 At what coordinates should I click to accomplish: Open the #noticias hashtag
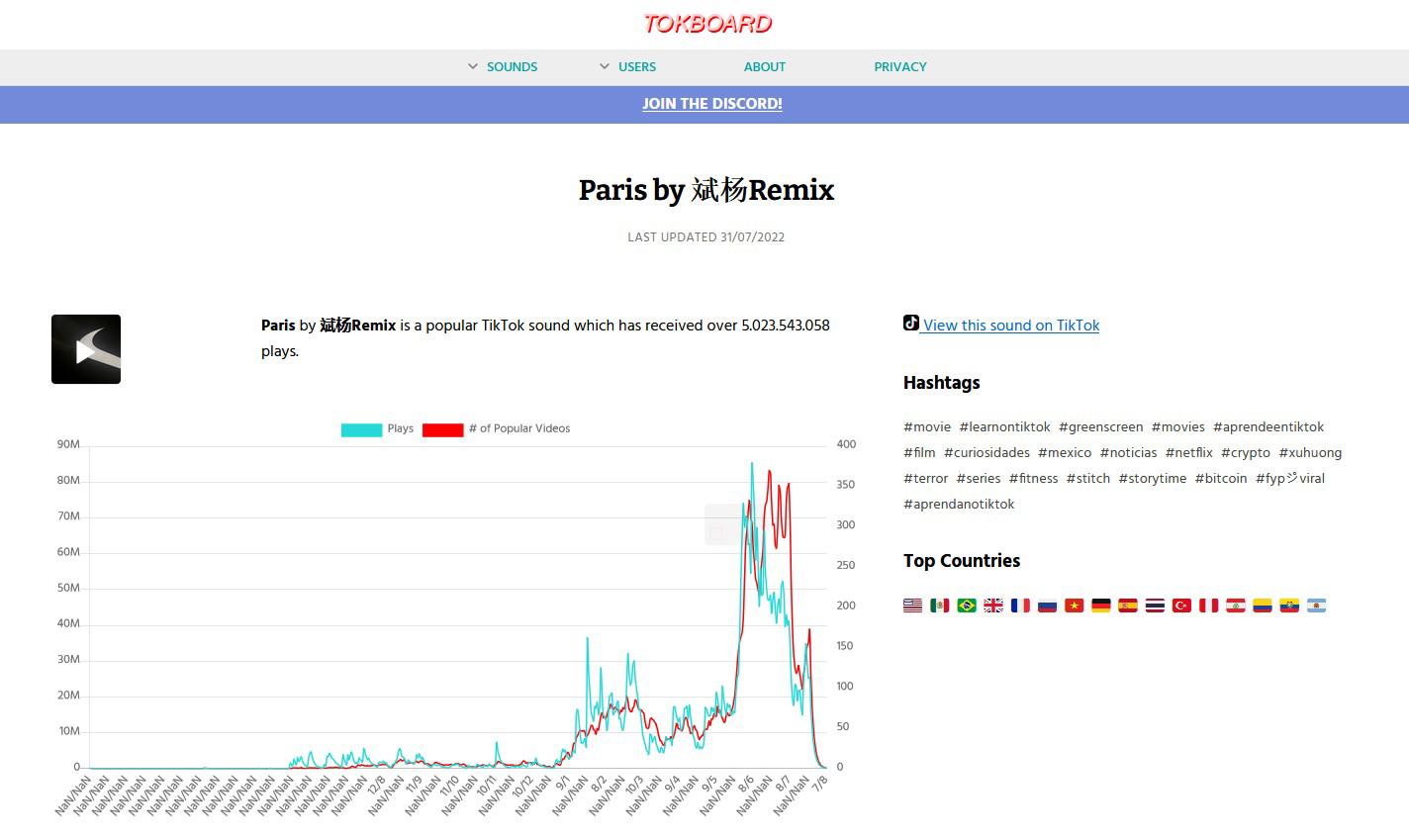coord(1128,453)
